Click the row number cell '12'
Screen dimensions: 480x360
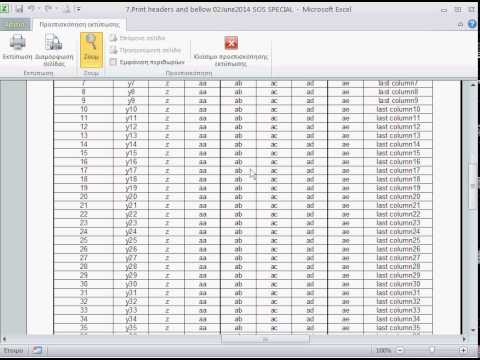point(84,127)
